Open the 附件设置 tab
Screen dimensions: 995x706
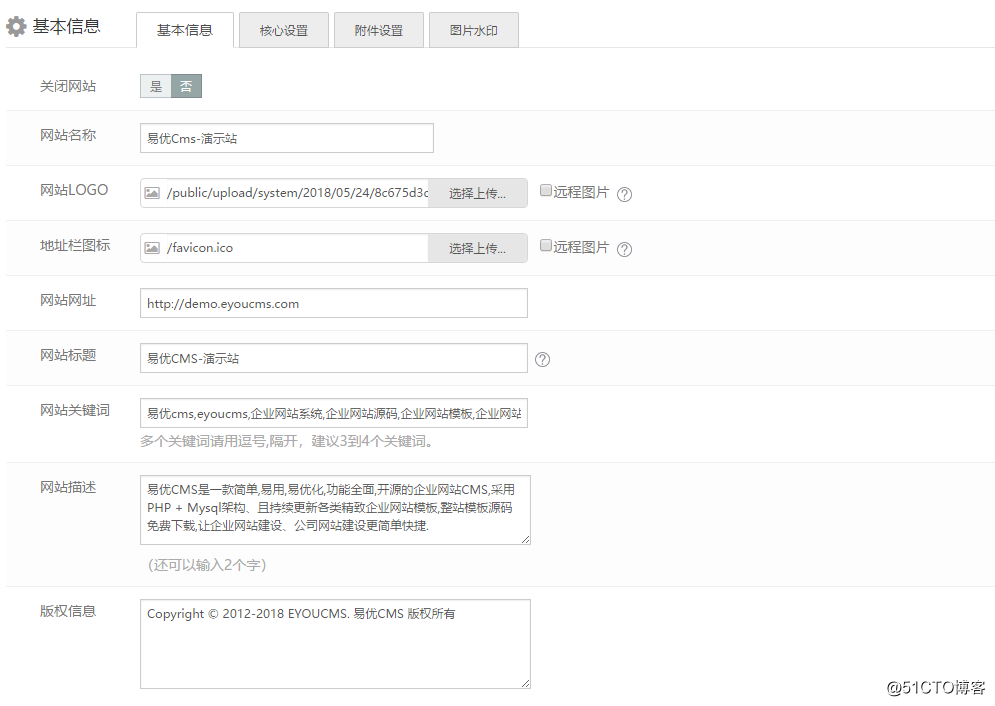click(x=379, y=30)
